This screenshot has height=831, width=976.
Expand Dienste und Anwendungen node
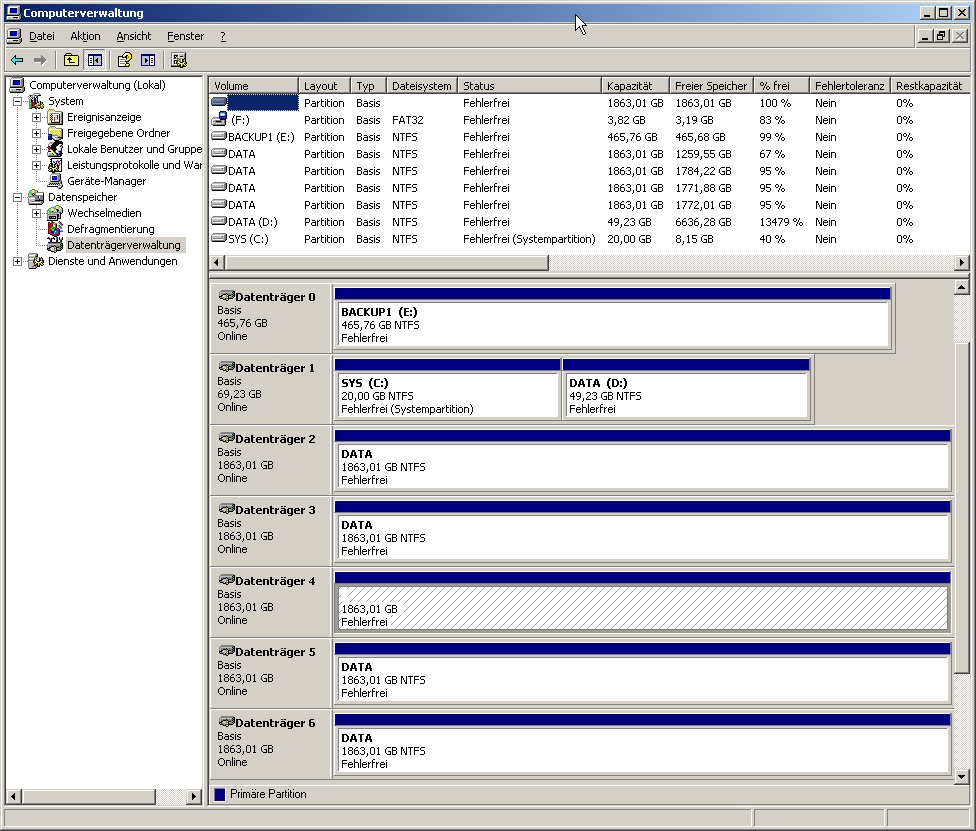[x=17, y=261]
